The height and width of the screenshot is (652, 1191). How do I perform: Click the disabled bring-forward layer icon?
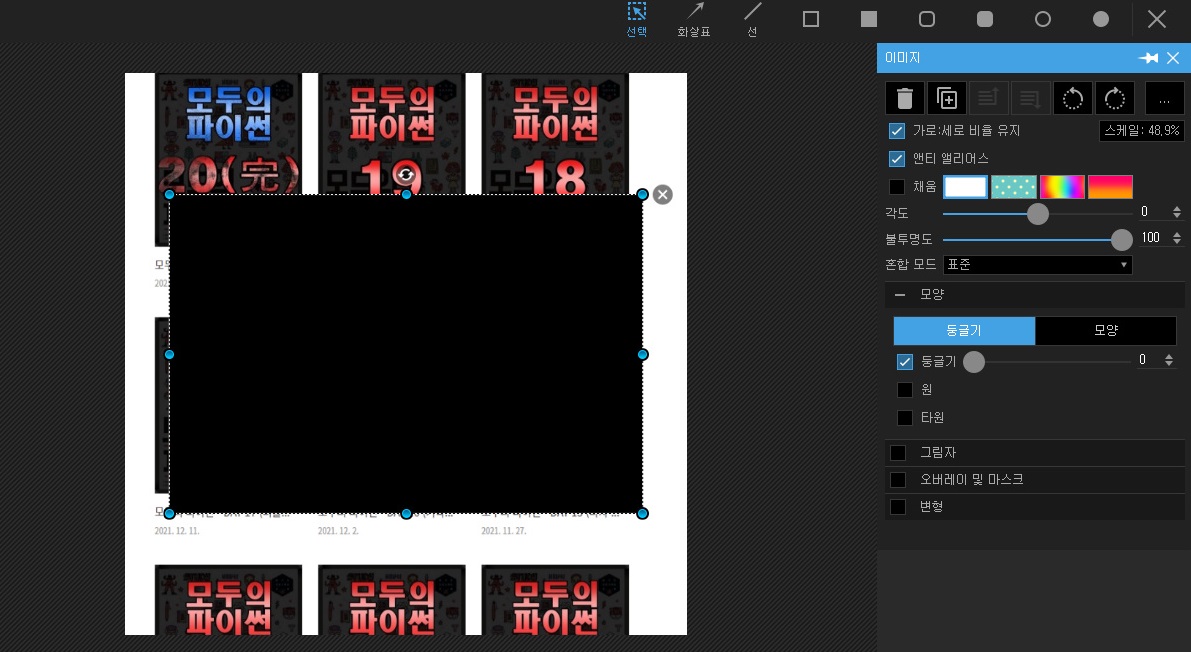click(988, 98)
